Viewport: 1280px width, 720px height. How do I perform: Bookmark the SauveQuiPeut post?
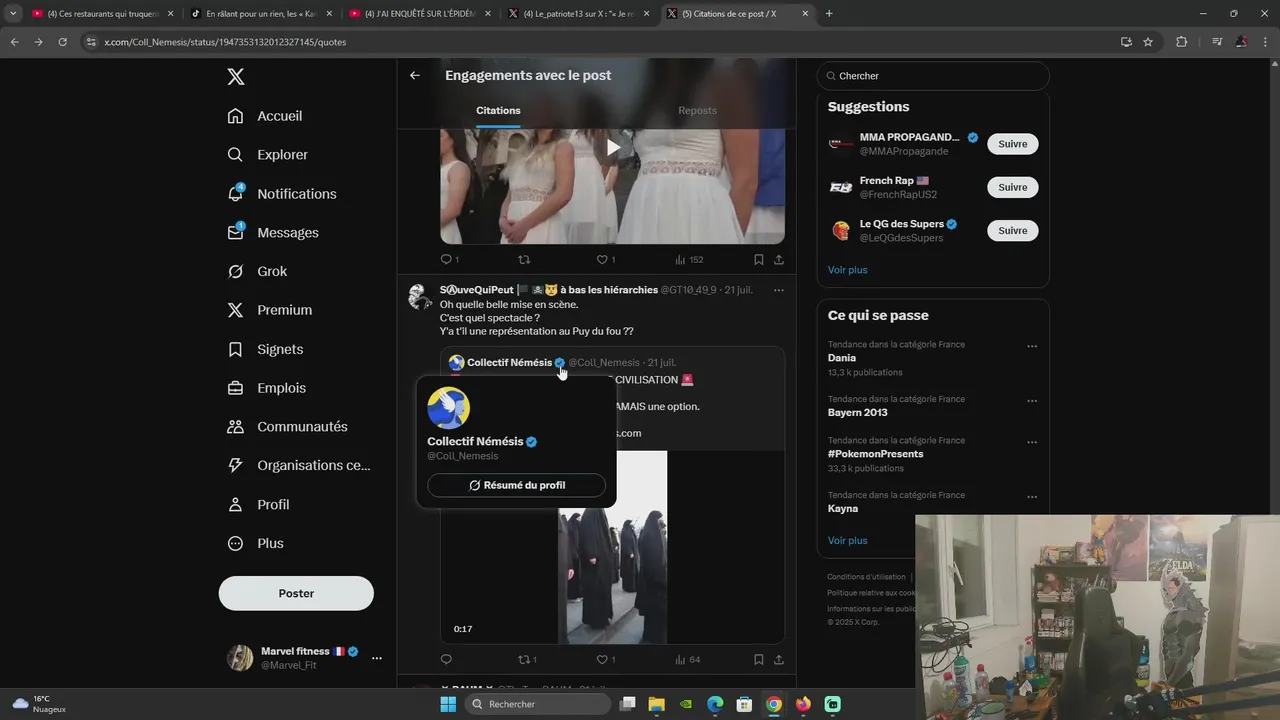tap(759, 660)
